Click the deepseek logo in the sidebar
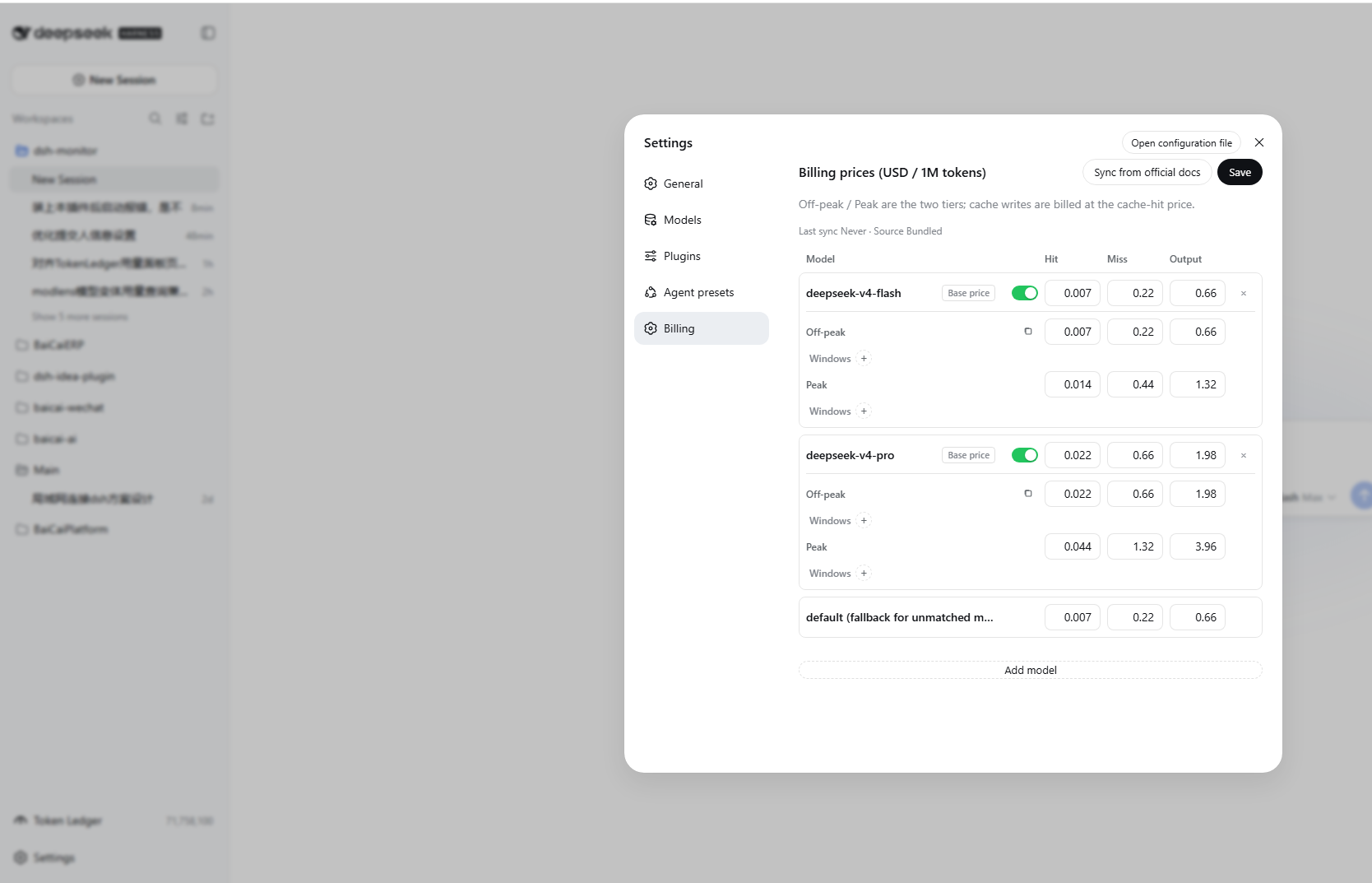The image size is (1372, 883). coord(63,33)
